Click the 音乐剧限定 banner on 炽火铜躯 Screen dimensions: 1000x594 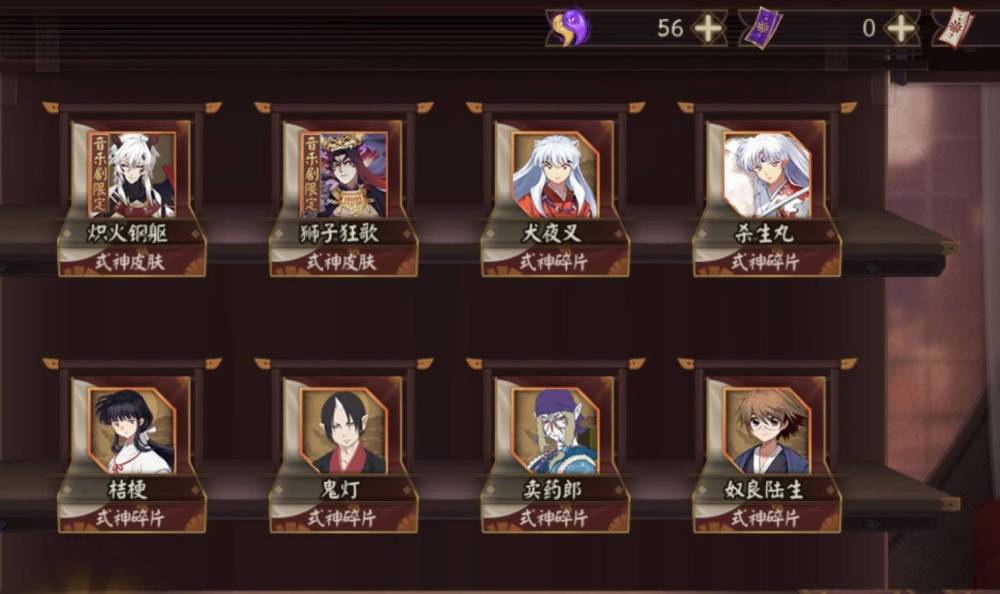click(99, 174)
